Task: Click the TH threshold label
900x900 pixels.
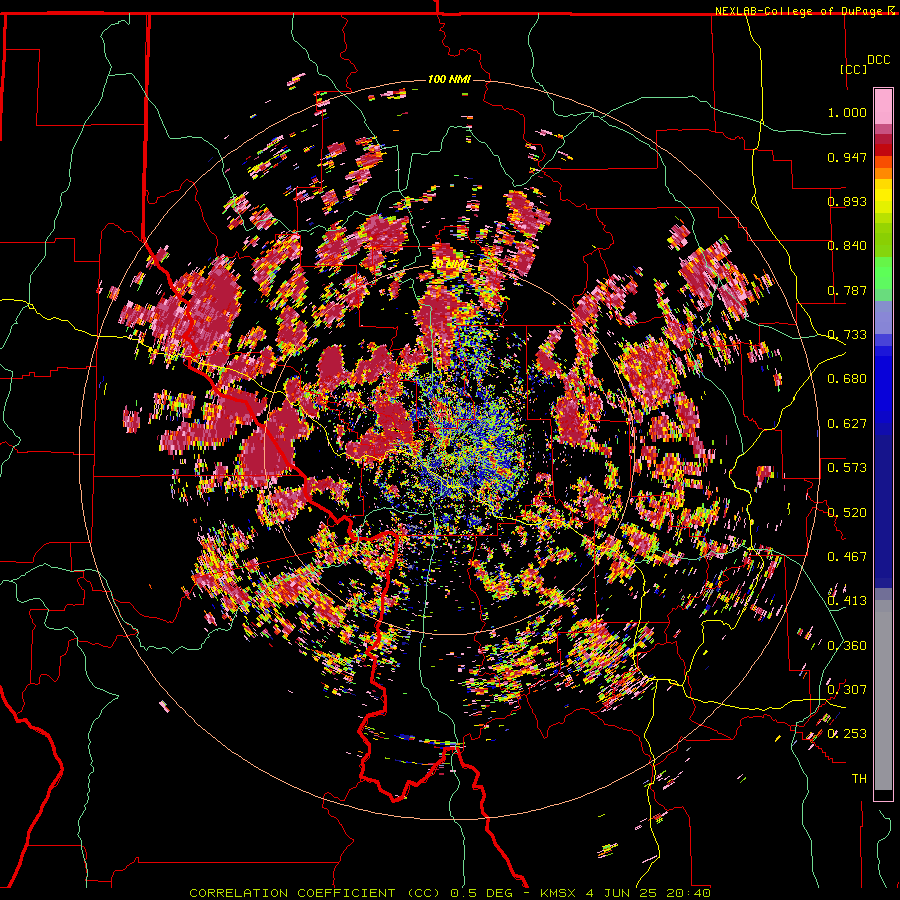Action: click(859, 779)
